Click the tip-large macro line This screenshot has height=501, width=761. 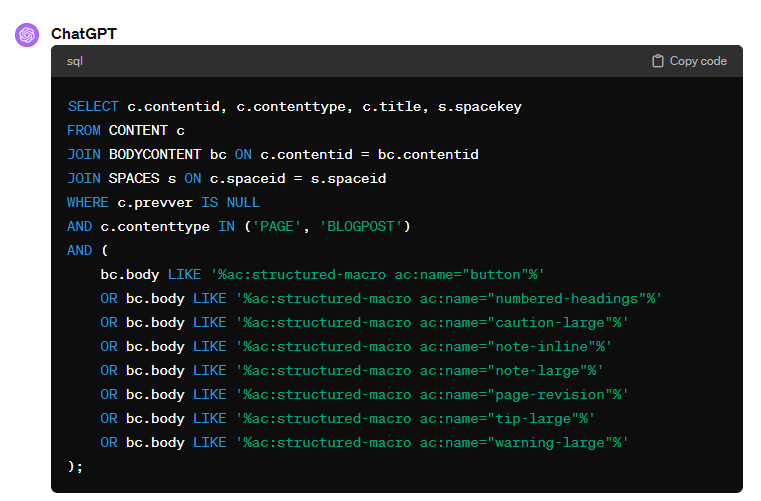[347, 418]
